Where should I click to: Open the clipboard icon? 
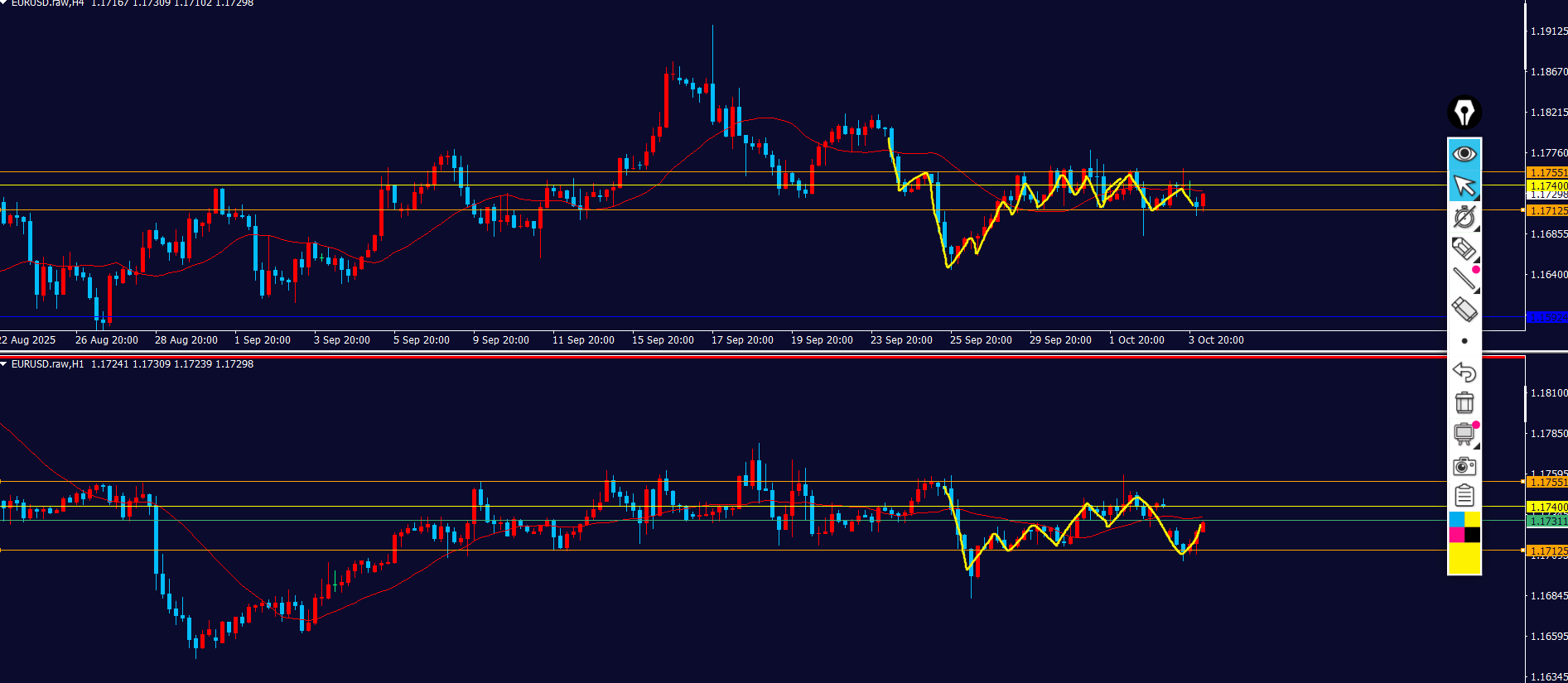1464,496
